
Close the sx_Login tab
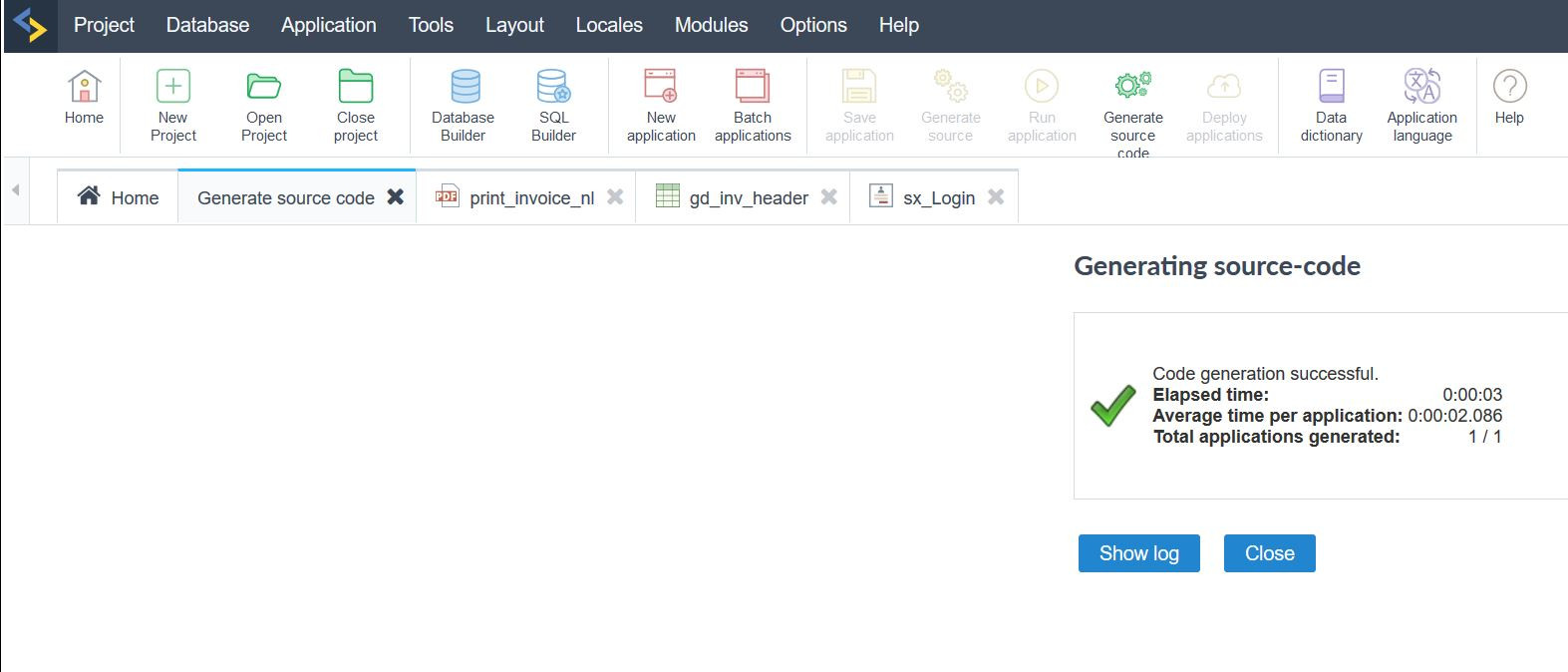point(995,196)
